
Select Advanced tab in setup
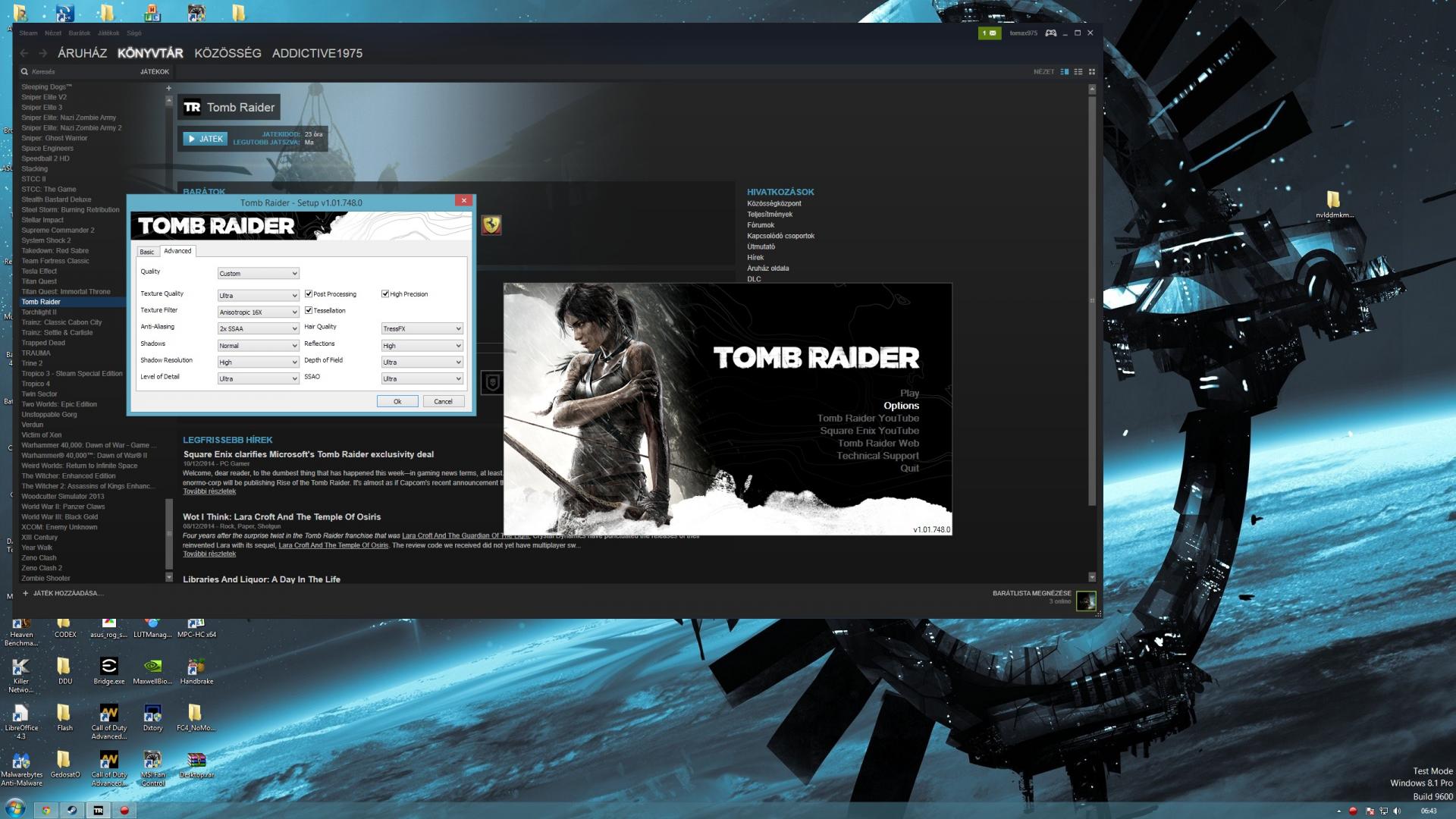177,251
